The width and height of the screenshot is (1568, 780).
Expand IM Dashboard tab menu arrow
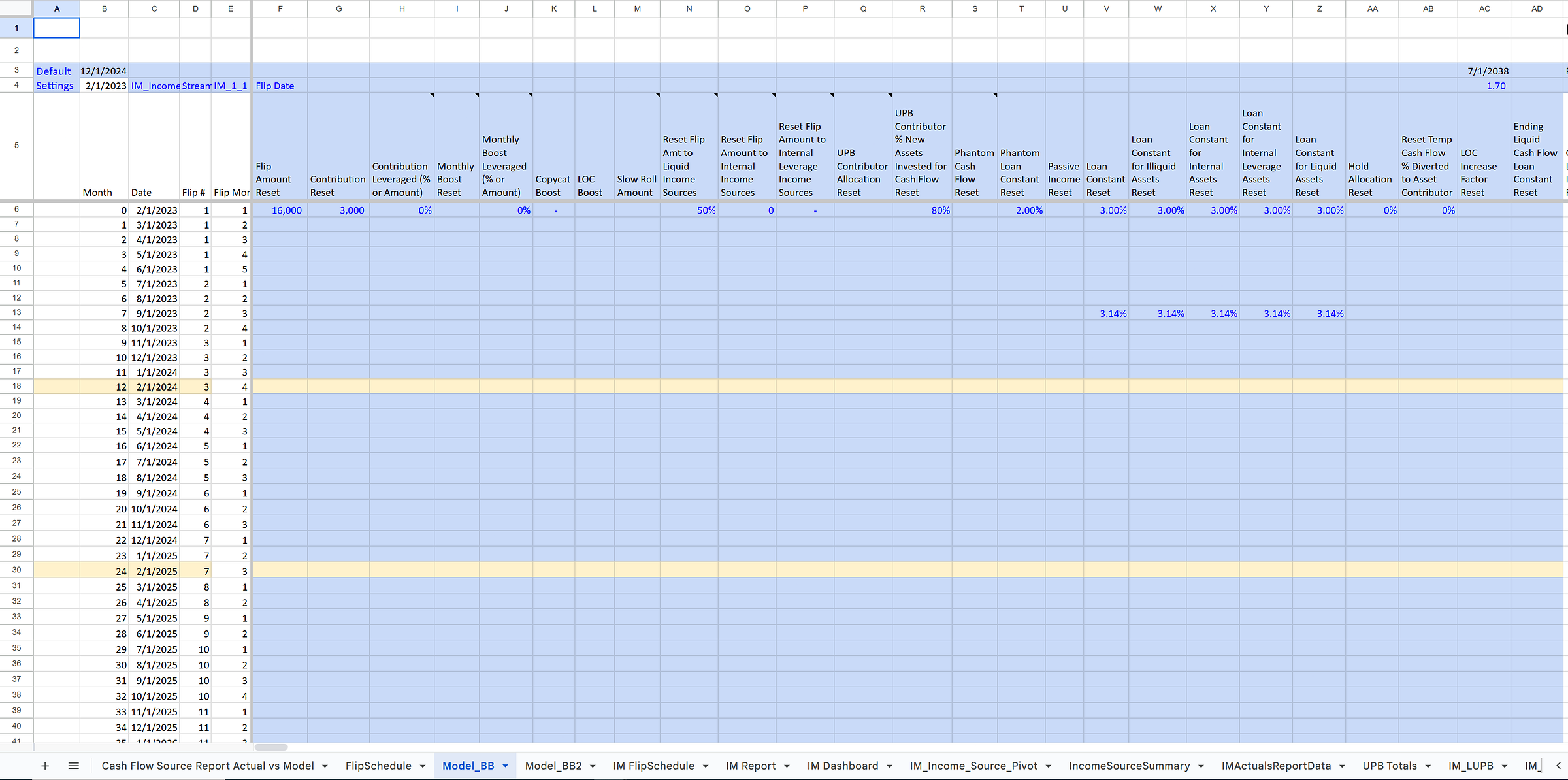(889, 766)
